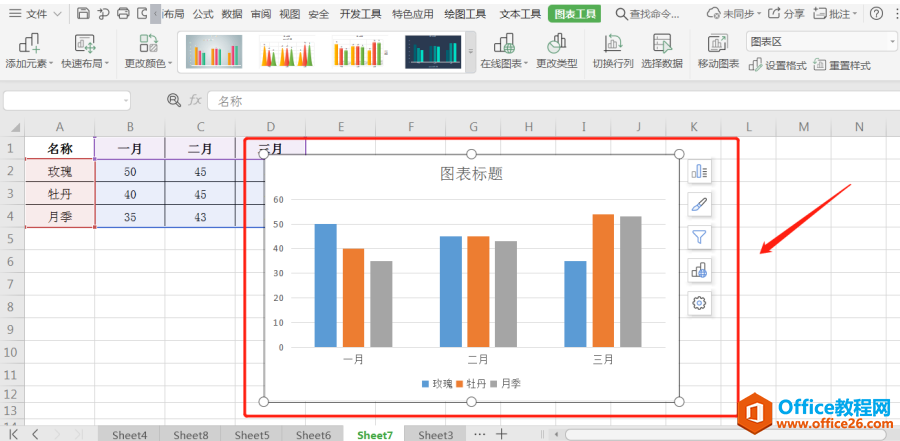Switch to Drawing Tools (绘图工具) tab
The width and height of the screenshot is (900, 441).
click(465, 14)
